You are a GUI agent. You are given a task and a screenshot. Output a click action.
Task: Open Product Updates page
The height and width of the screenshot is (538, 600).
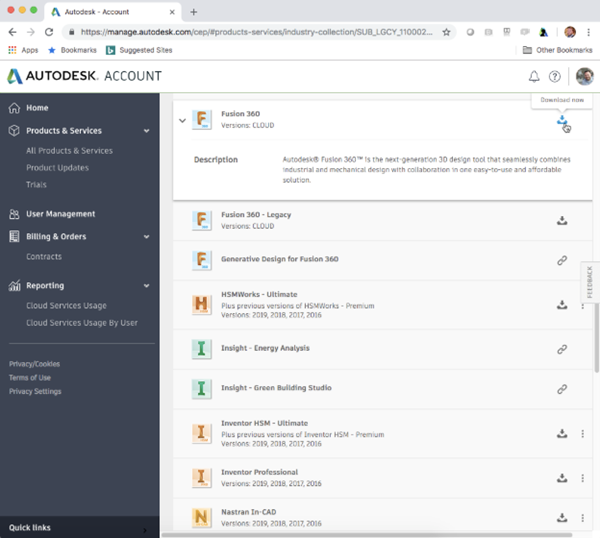tap(57, 168)
